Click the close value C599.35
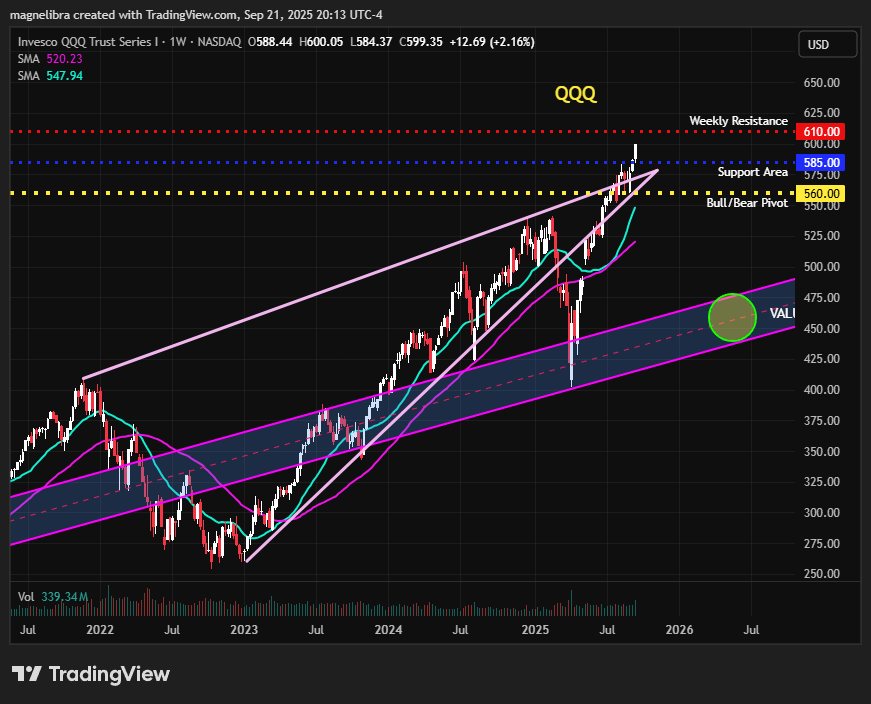871x704 pixels. (421, 42)
